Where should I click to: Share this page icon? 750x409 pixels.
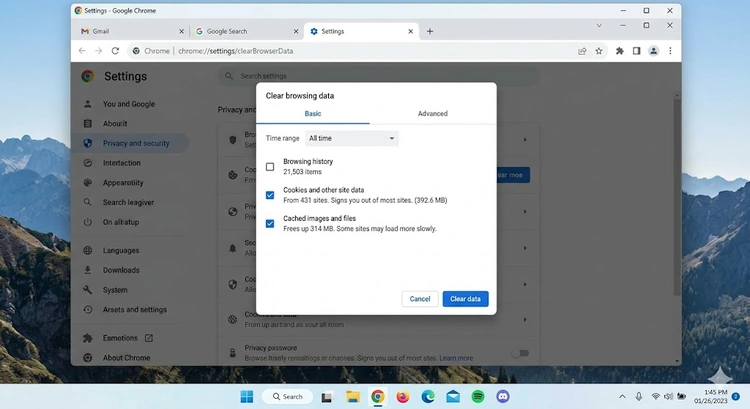click(582, 51)
